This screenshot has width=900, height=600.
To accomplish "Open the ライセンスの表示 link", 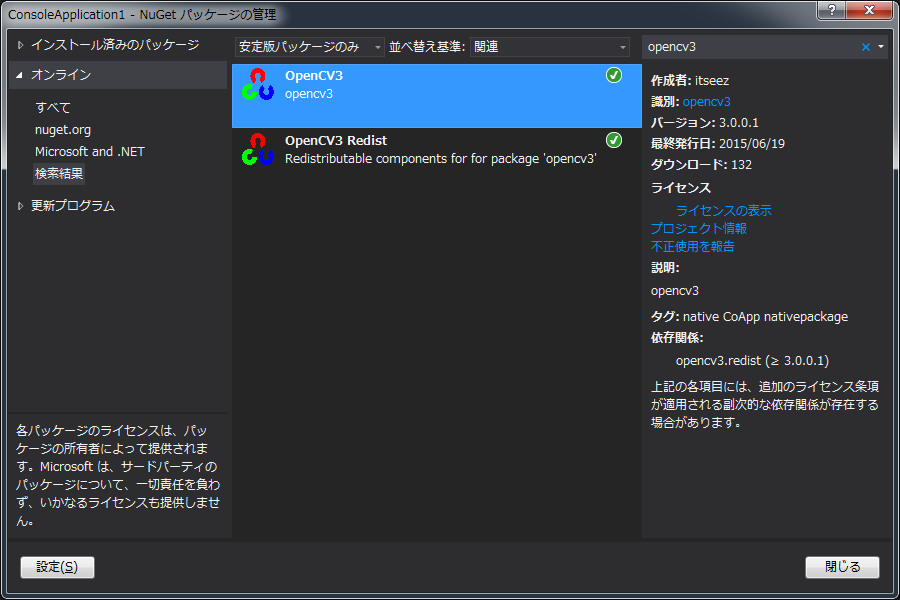I will pos(724,211).
